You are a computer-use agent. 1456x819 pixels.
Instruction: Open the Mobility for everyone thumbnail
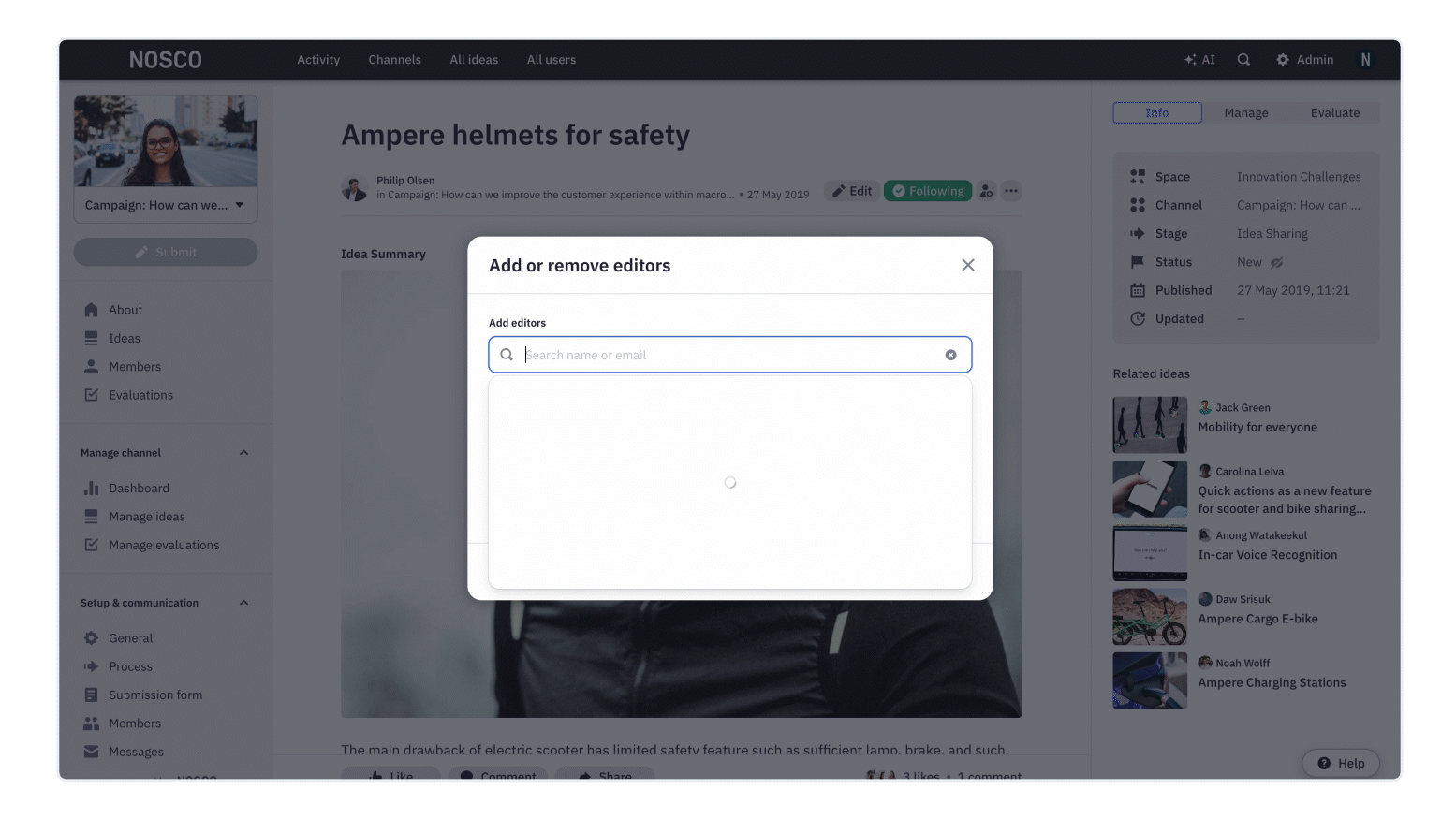click(1150, 425)
